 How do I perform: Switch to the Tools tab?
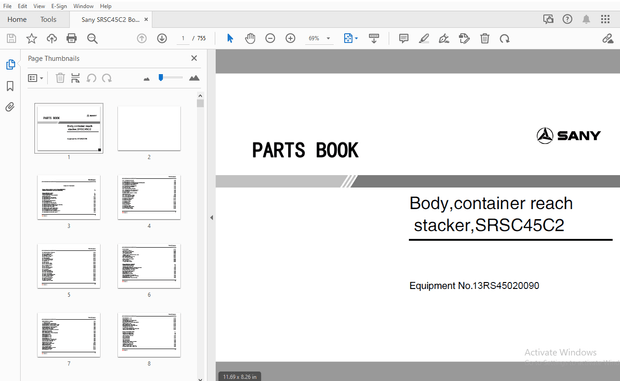(x=48, y=19)
